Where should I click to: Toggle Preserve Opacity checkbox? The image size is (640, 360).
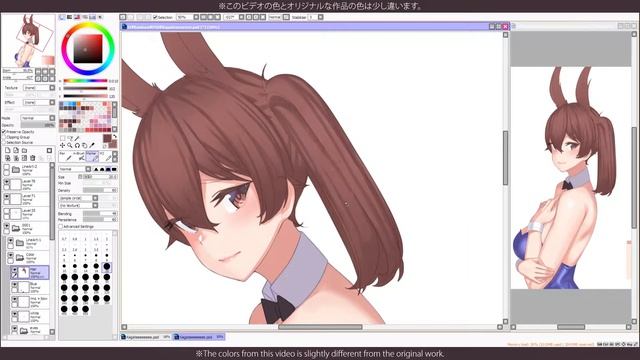pos(4,132)
